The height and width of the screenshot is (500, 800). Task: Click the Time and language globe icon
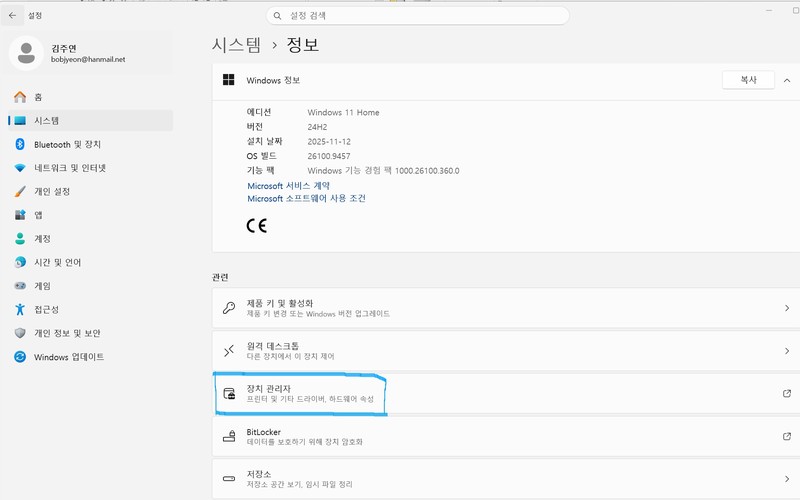(x=20, y=262)
